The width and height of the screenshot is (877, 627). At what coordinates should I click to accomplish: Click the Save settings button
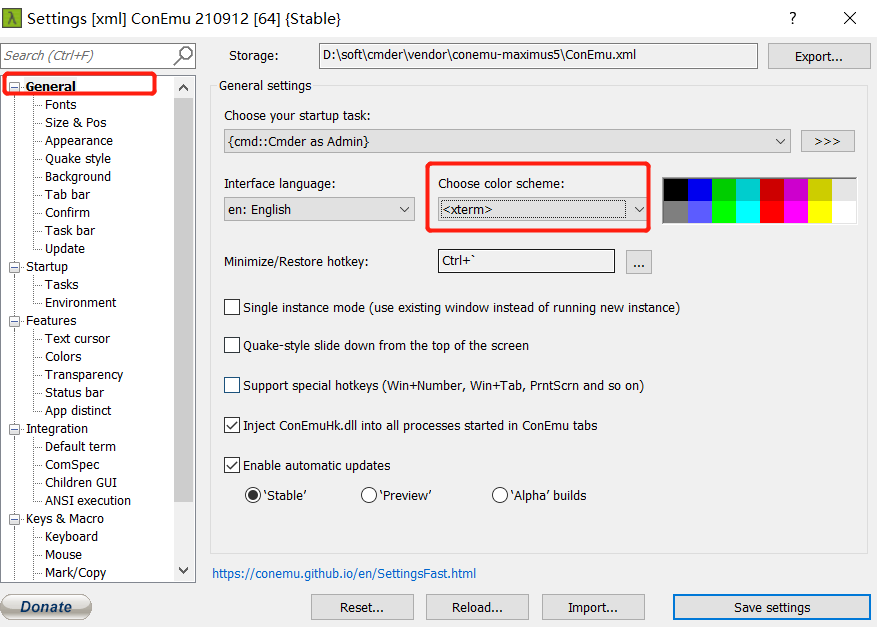(772, 607)
